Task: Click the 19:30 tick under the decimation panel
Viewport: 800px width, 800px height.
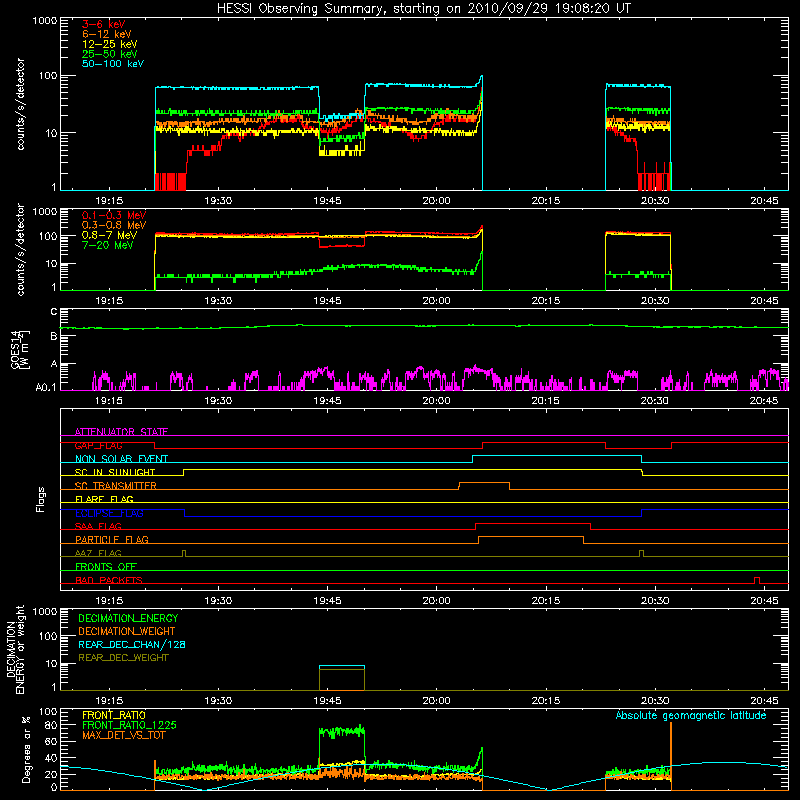Action: 218,701
